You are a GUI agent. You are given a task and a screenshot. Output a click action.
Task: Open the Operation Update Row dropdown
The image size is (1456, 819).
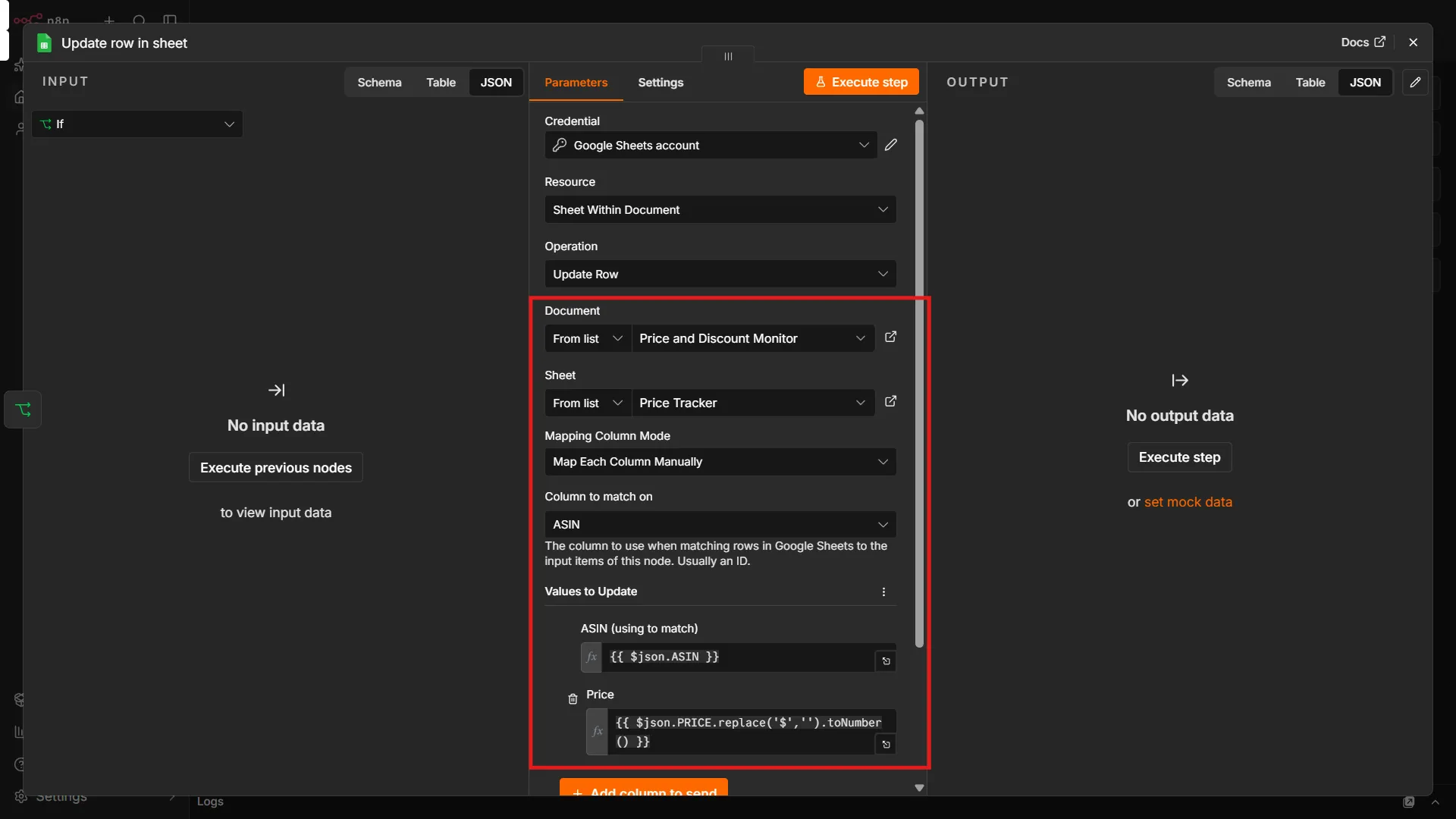[x=720, y=274]
